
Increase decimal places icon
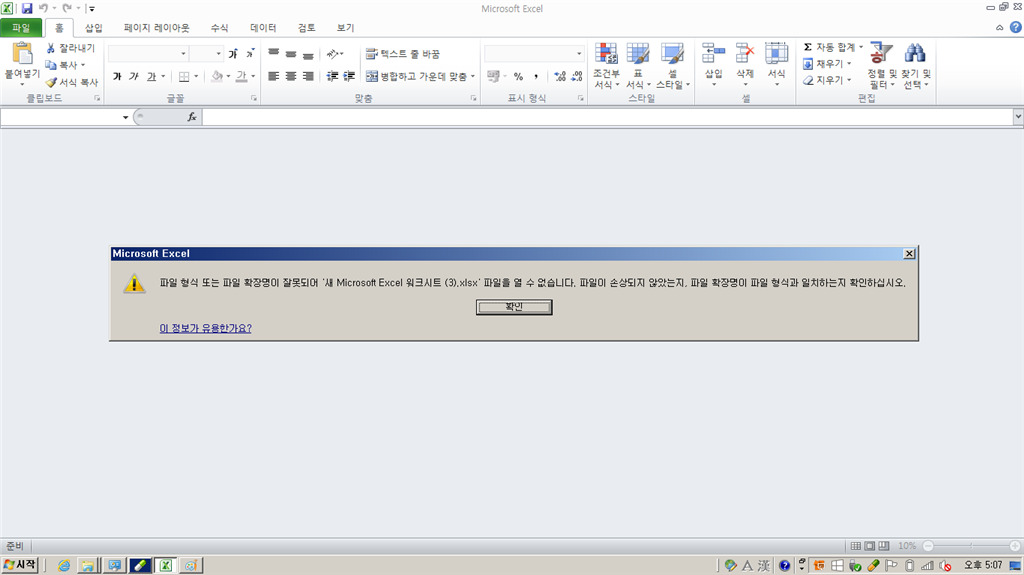[x=560, y=76]
